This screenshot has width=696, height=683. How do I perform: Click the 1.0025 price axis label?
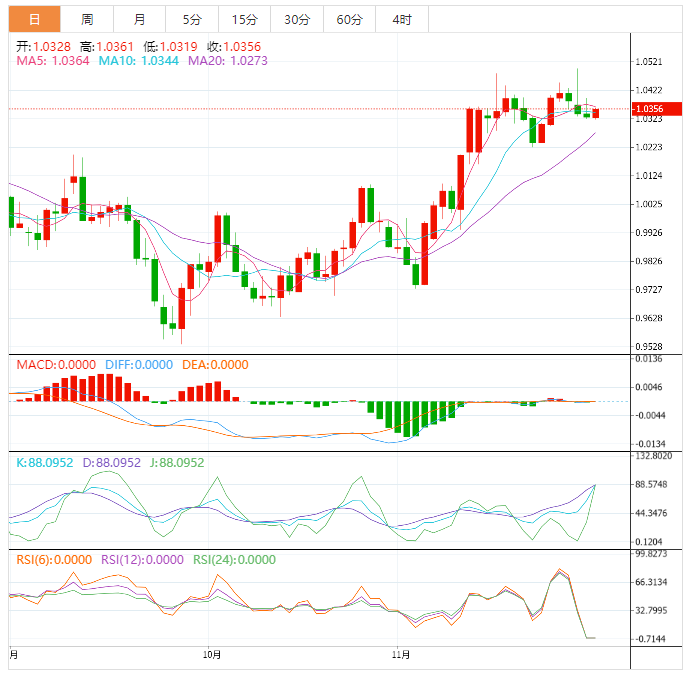point(649,204)
